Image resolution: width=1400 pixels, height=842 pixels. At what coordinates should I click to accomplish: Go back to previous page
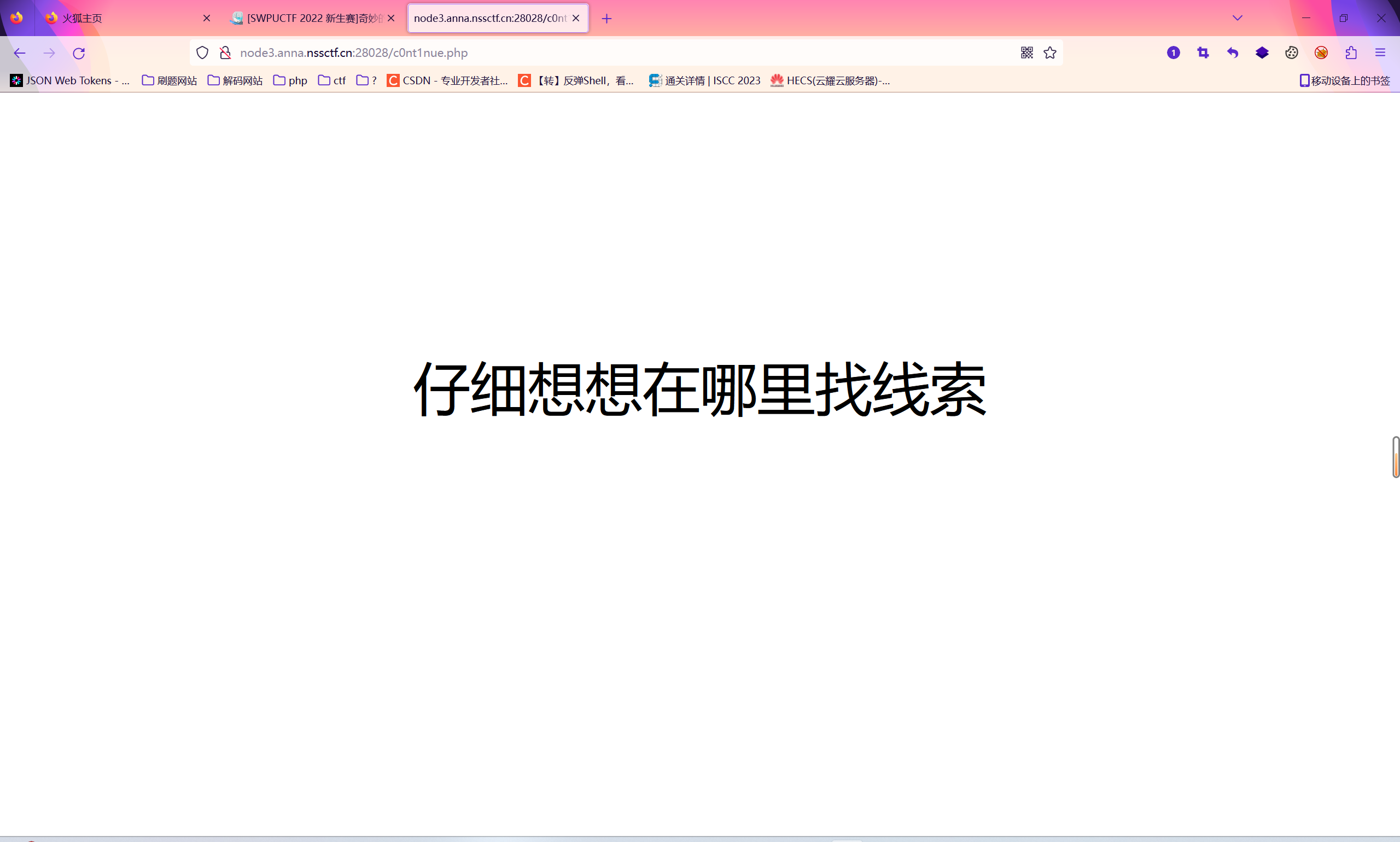[x=20, y=53]
